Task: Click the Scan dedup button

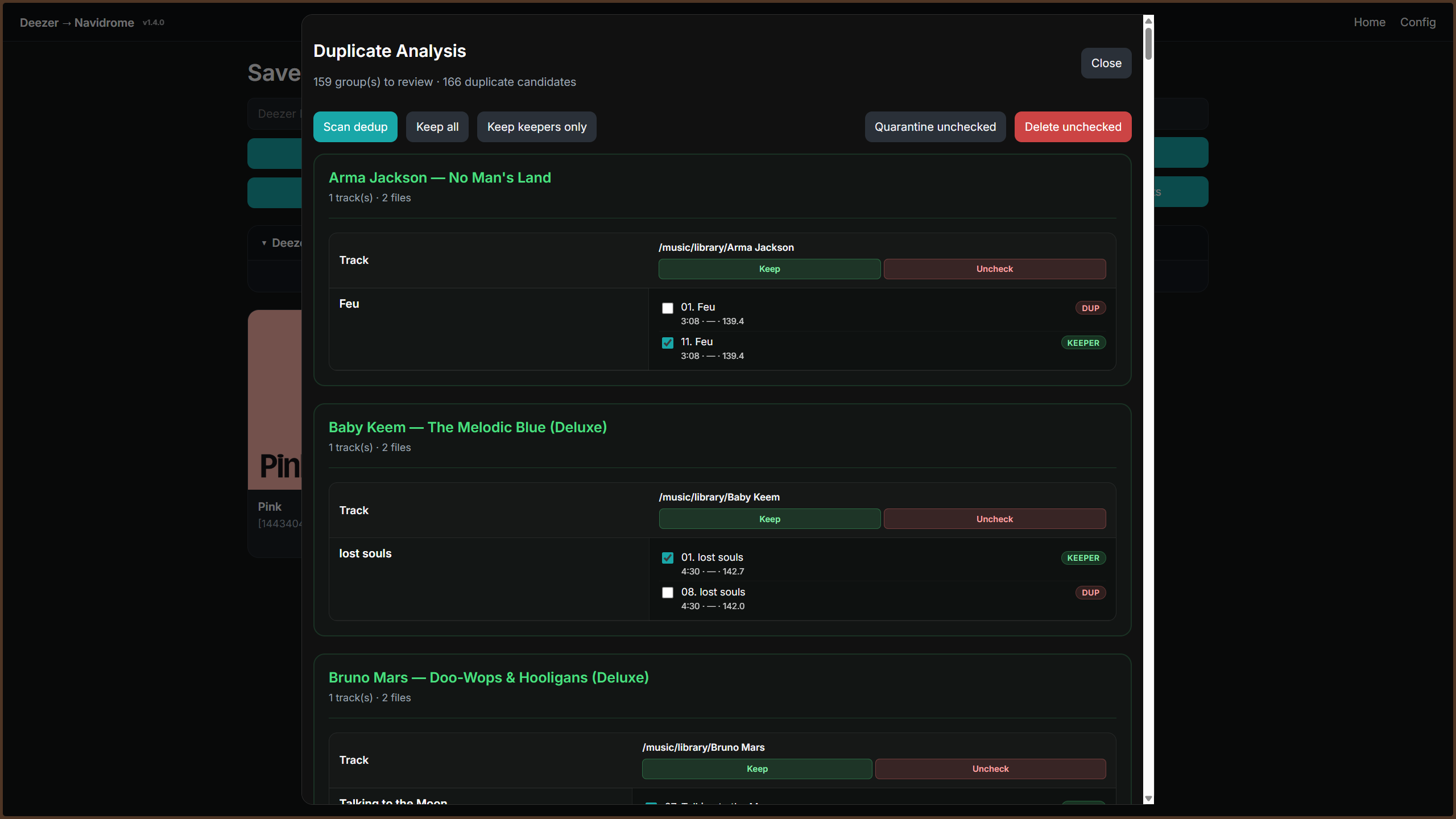Action: tap(355, 127)
